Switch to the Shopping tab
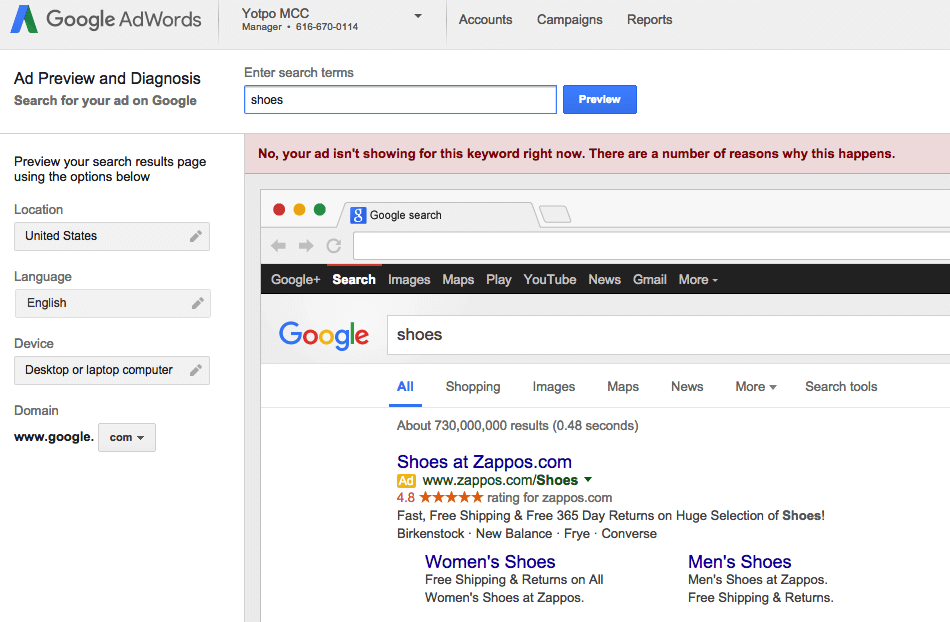Viewport: 950px width, 622px height. pyautogui.click(x=472, y=386)
